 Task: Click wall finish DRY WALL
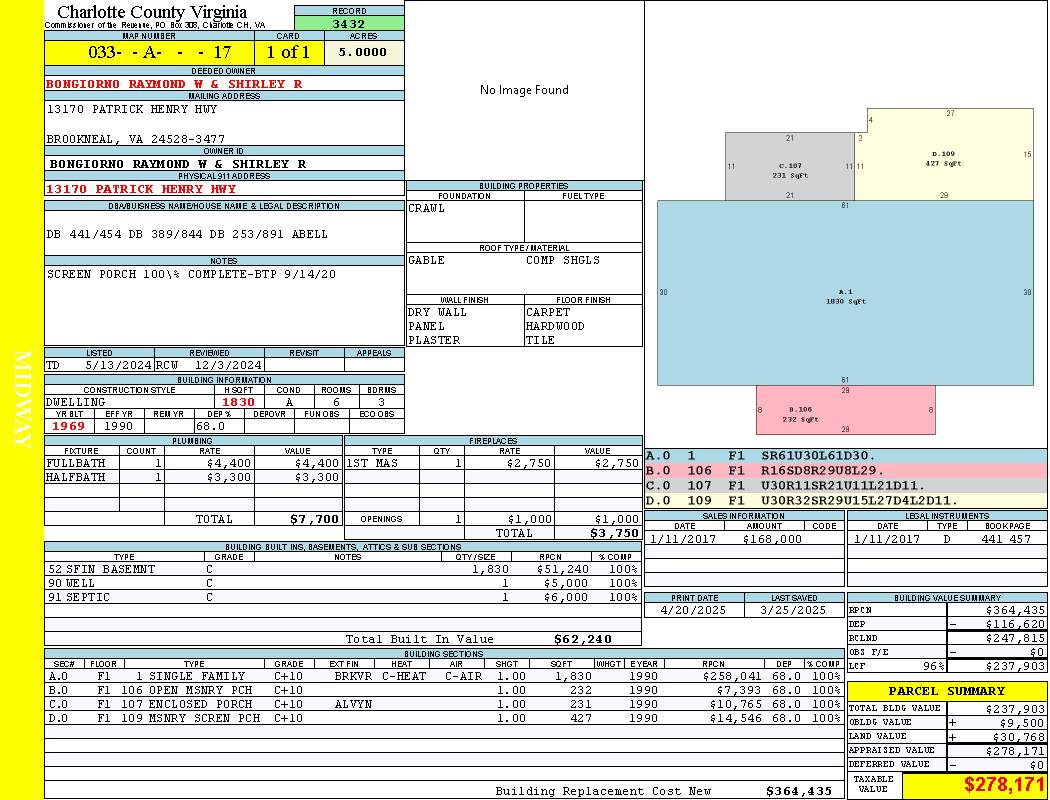click(437, 312)
